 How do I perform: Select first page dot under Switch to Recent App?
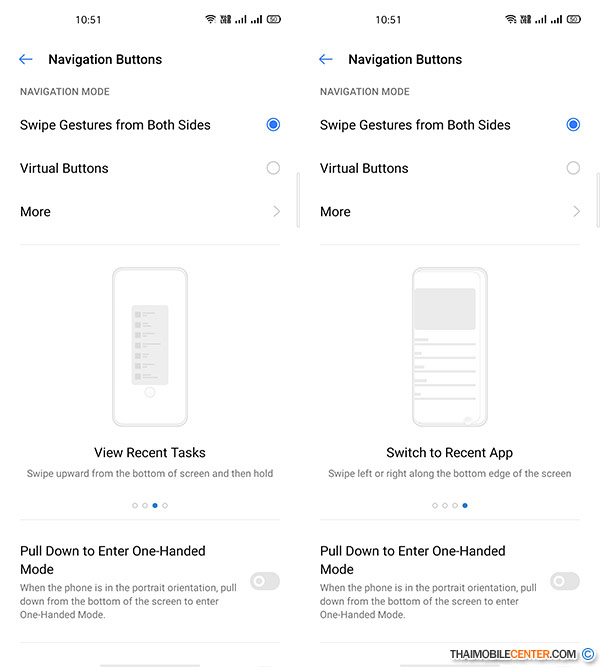435,505
